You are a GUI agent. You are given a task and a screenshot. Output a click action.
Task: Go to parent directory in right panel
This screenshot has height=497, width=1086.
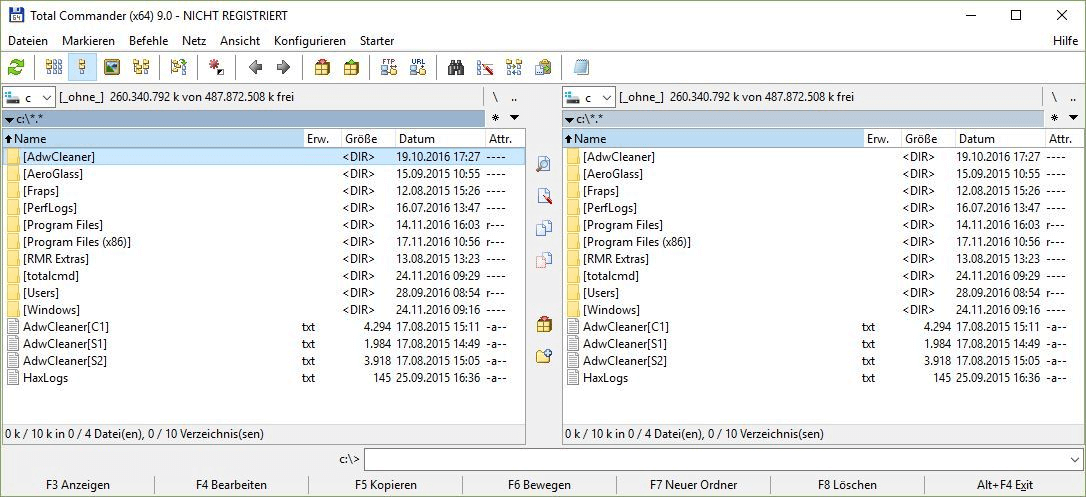1074,97
